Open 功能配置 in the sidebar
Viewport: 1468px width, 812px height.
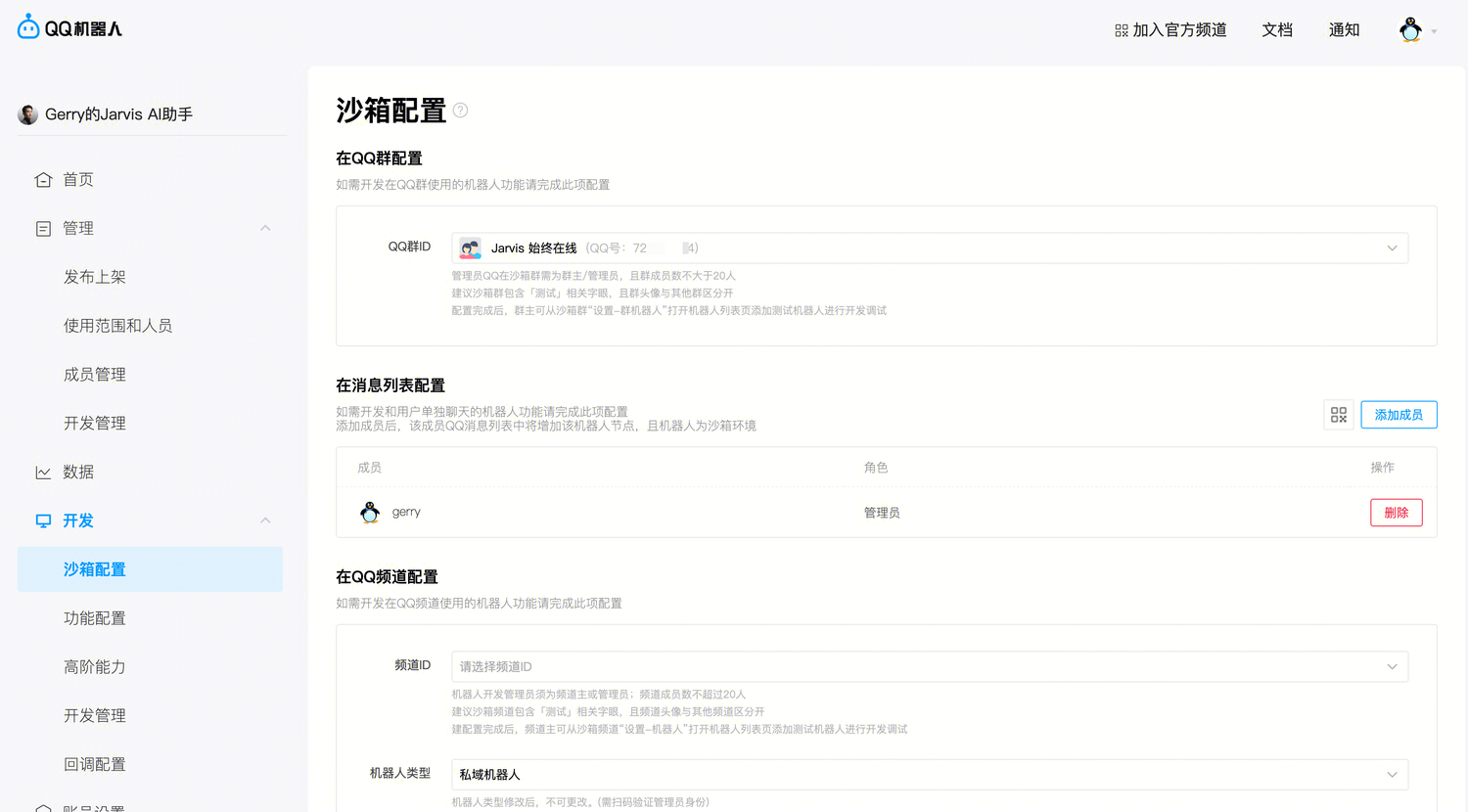click(95, 618)
